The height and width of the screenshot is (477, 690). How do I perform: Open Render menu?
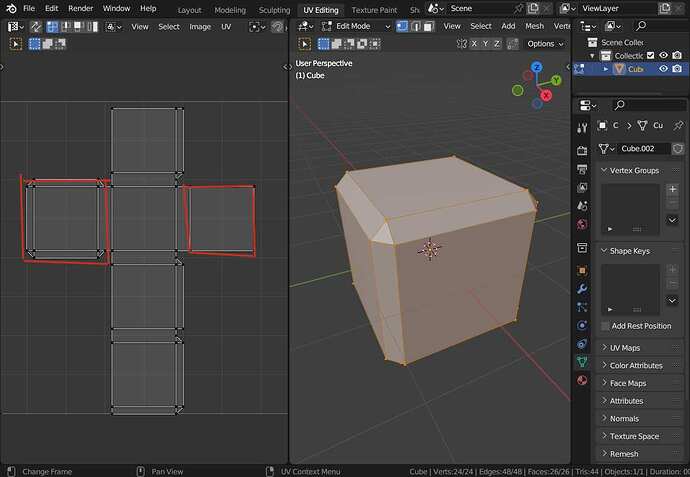[x=81, y=8]
